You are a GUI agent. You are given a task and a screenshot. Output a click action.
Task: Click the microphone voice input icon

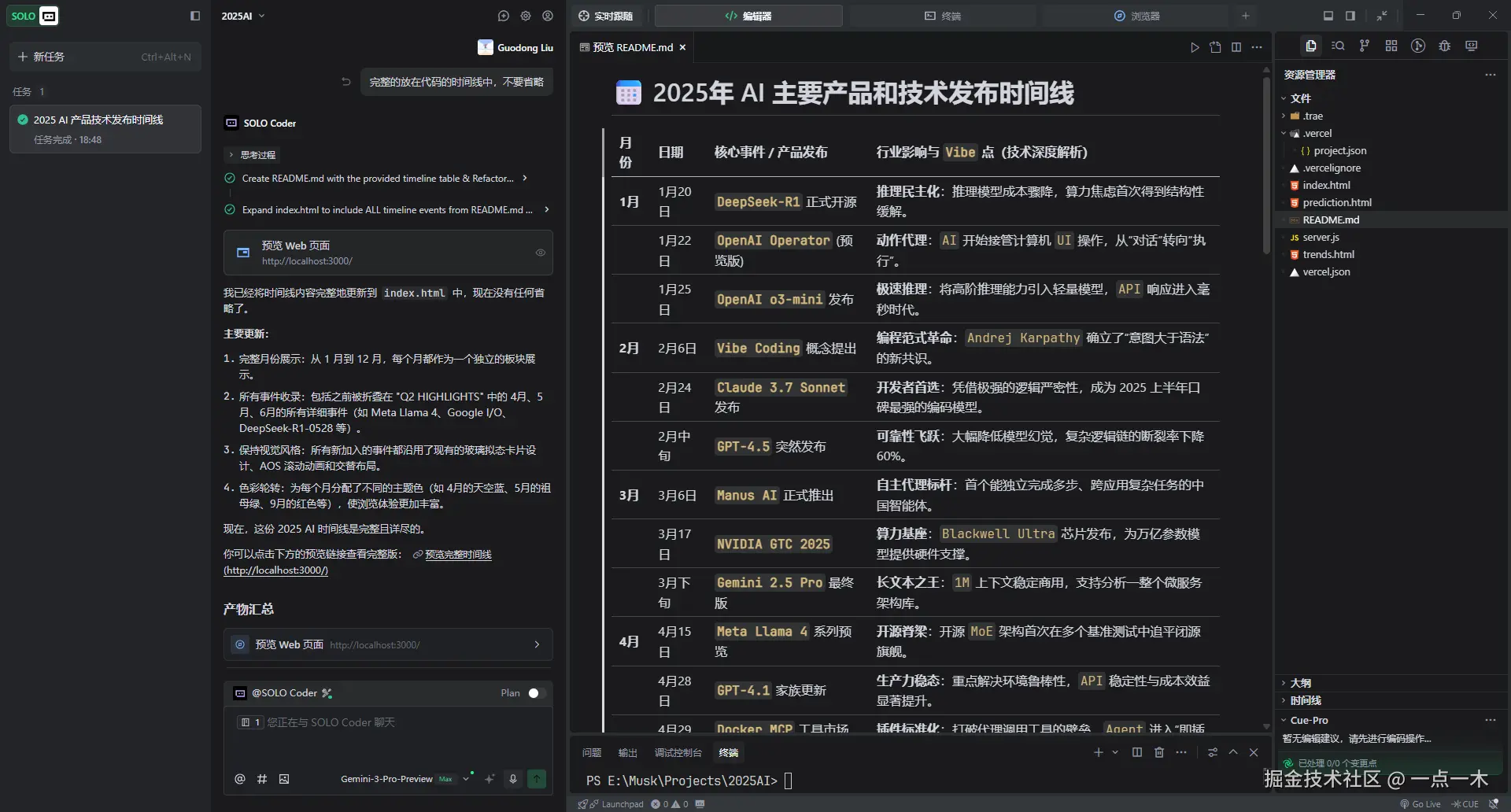513,779
